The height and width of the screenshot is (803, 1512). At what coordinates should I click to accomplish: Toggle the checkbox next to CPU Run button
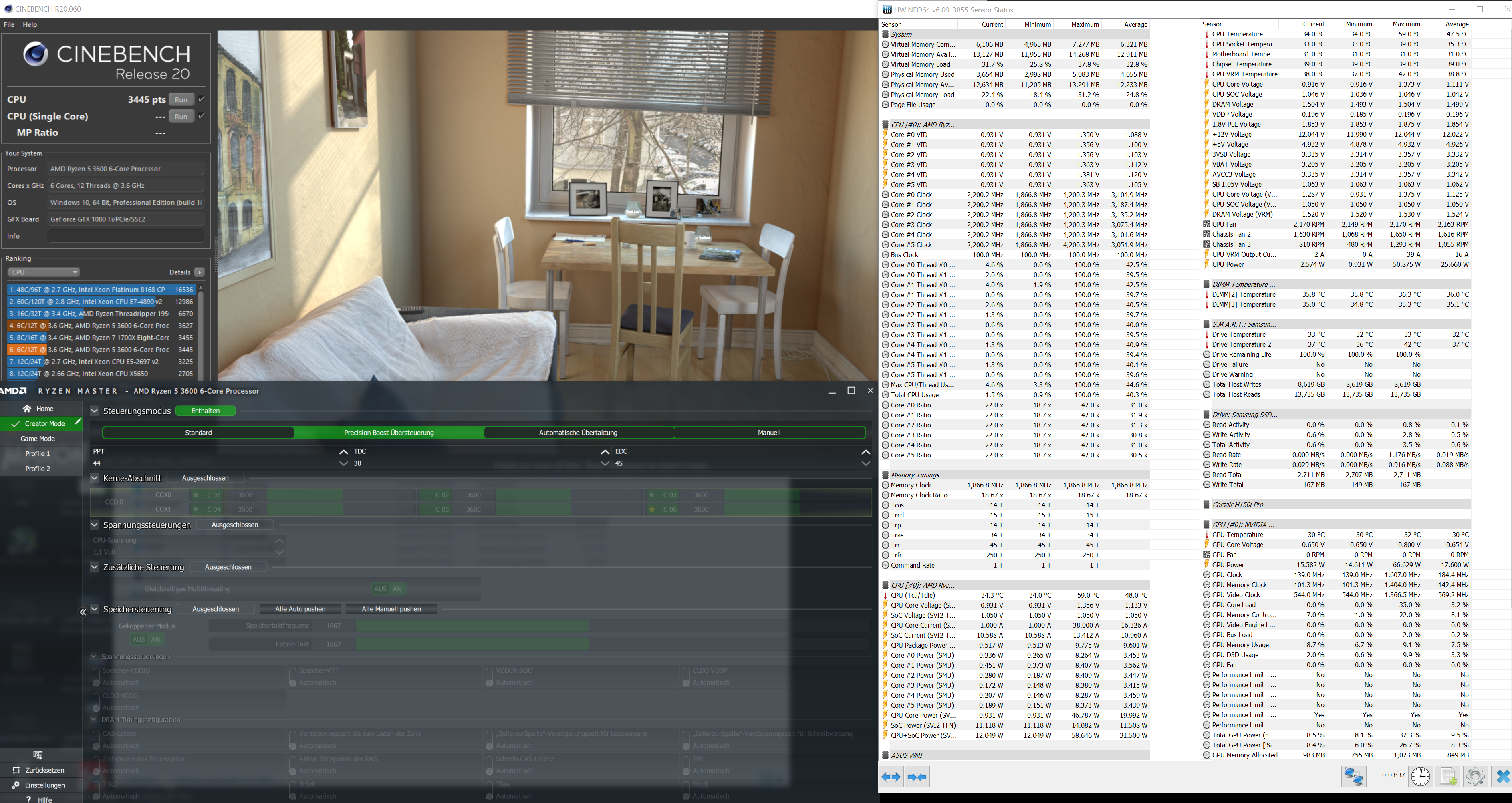click(202, 99)
